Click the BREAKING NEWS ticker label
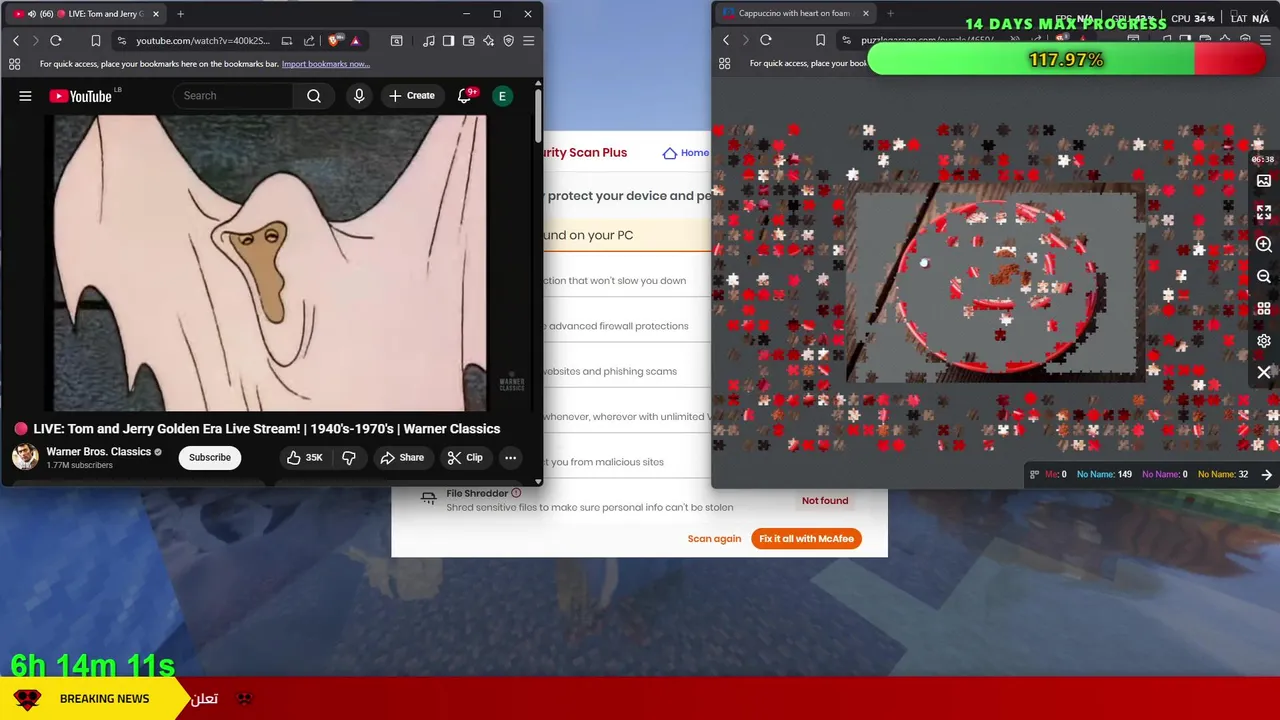The image size is (1280, 720). pyautogui.click(x=104, y=699)
